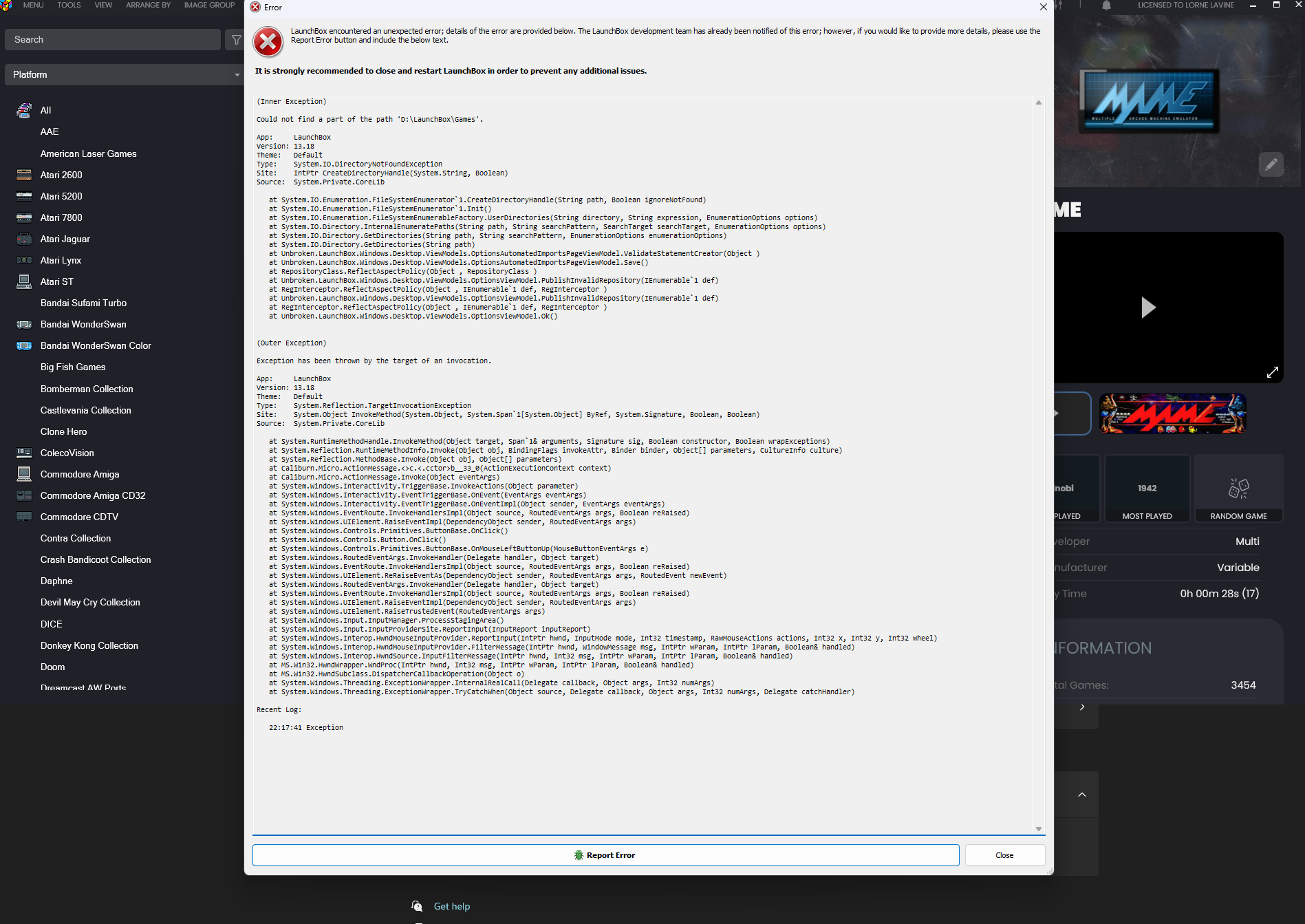This screenshot has height=924, width=1305.
Task: Select Devil May Cry Collection platform
Action: click(x=90, y=602)
